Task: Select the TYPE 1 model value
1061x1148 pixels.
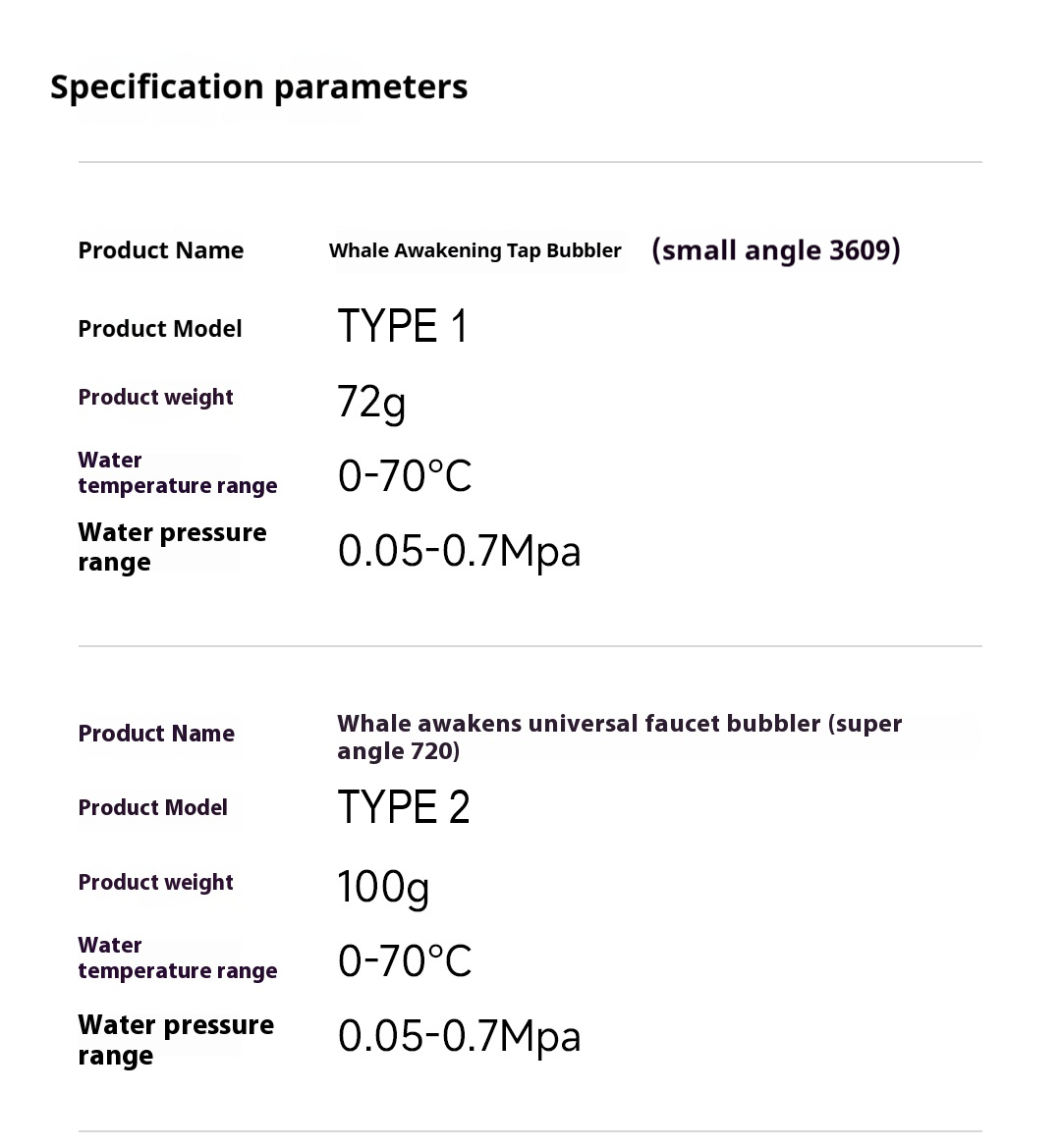Action: 402,326
